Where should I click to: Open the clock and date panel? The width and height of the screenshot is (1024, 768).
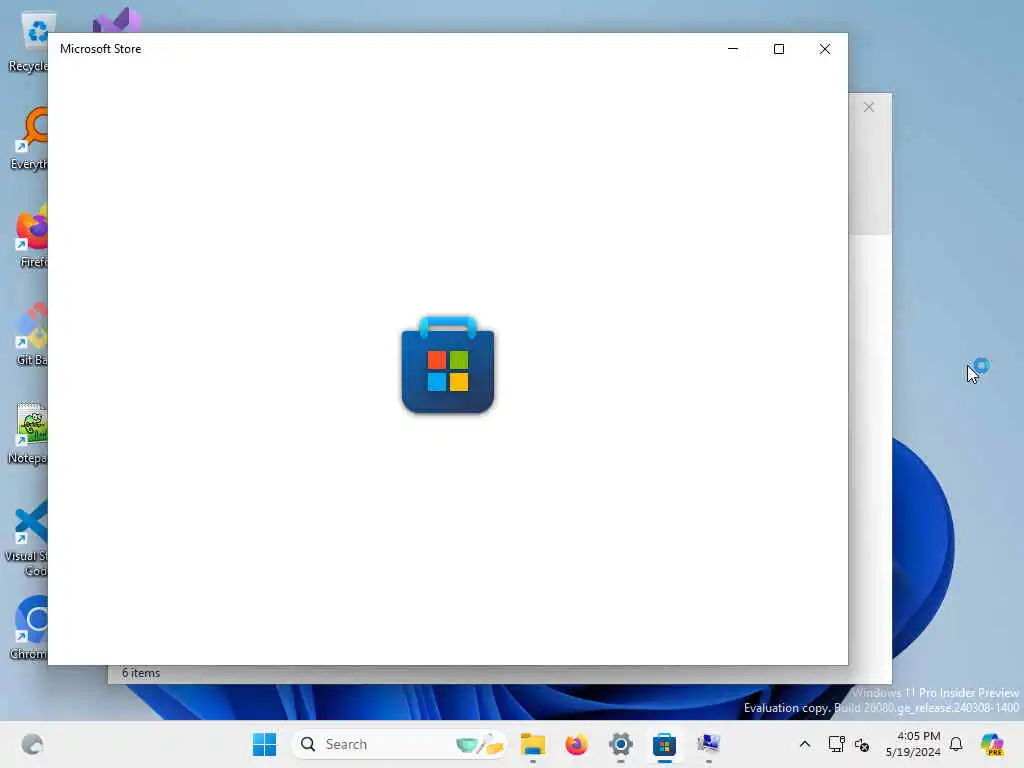pyautogui.click(x=912, y=744)
